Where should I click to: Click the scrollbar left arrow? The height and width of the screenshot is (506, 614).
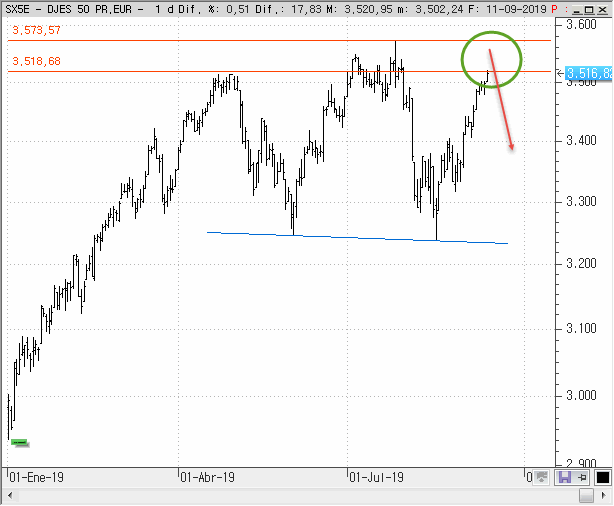[x=10, y=496]
